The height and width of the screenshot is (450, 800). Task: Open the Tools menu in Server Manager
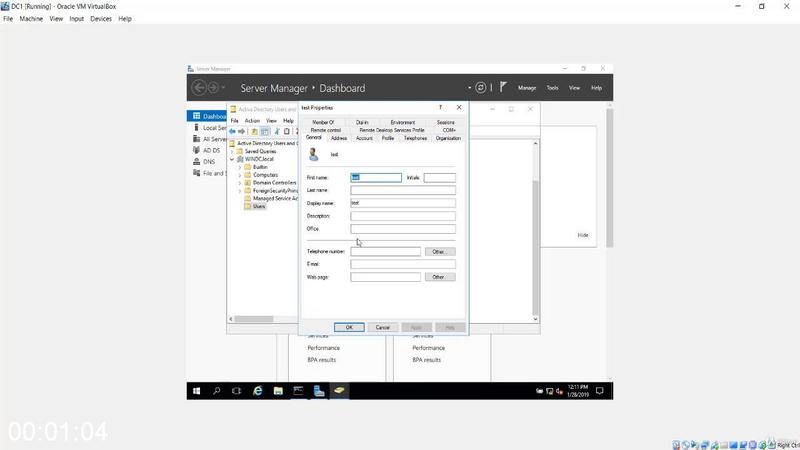(x=553, y=88)
